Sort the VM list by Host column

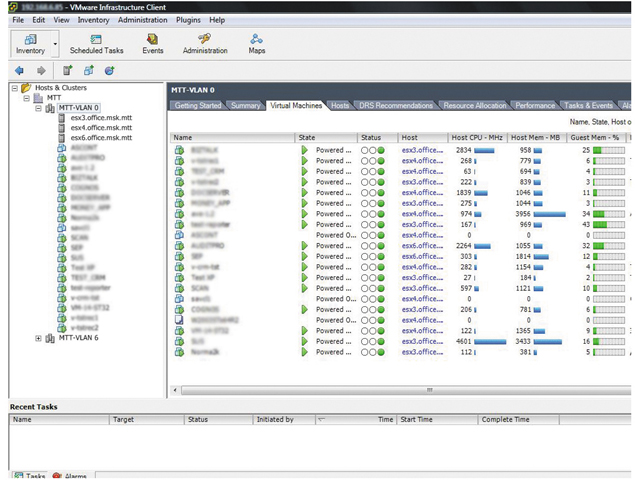422,138
